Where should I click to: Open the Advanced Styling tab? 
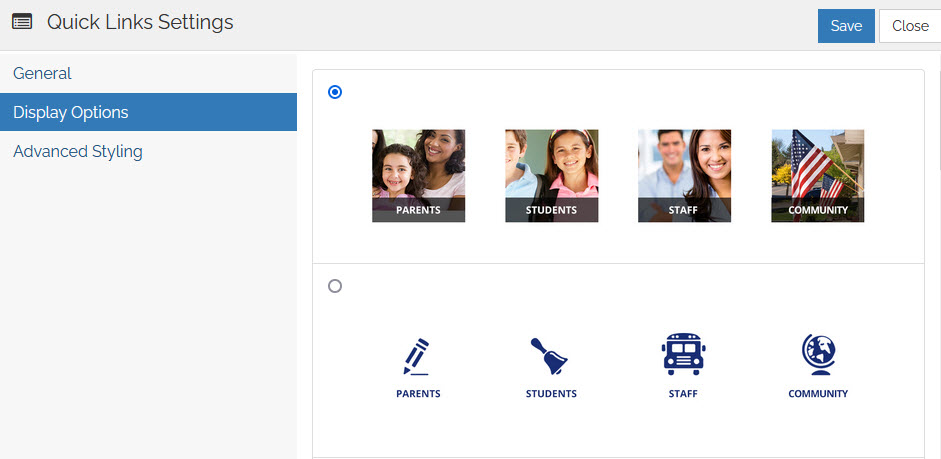click(x=78, y=151)
